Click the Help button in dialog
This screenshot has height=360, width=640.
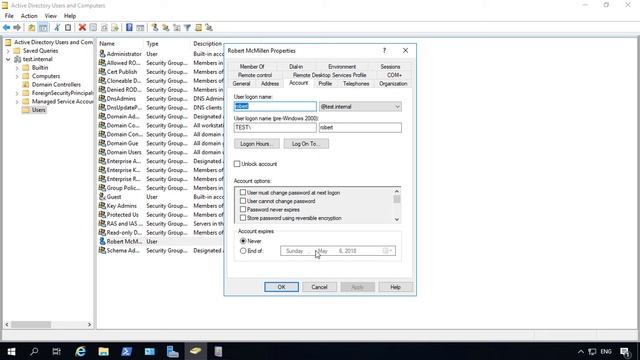[x=395, y=287]
